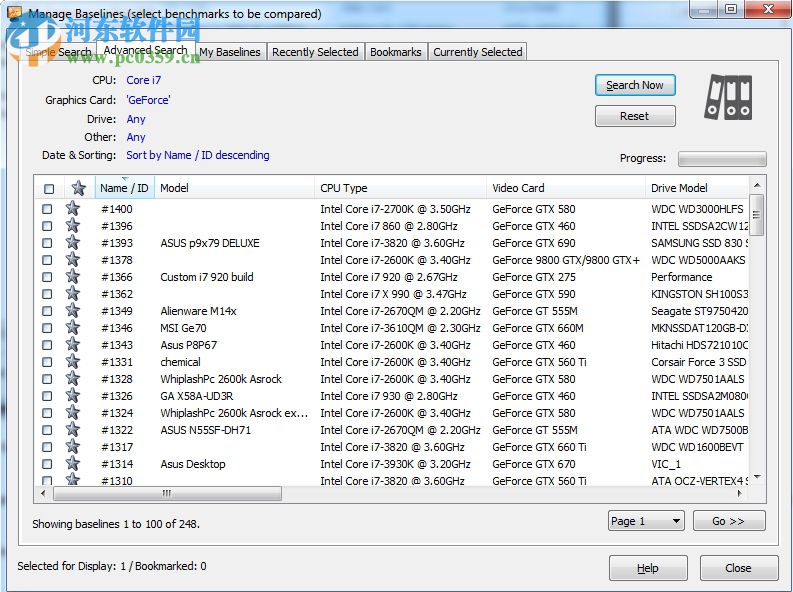The height and width of the screenshot is (592, 793).
Task: Change the Graphics Card filter 'GeForce'
Action: pos(148,100)
